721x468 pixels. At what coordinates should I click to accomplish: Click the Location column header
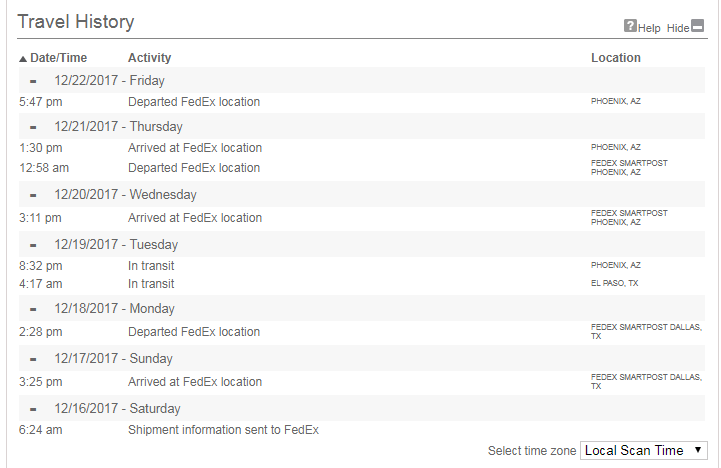(x=615, y=58)
